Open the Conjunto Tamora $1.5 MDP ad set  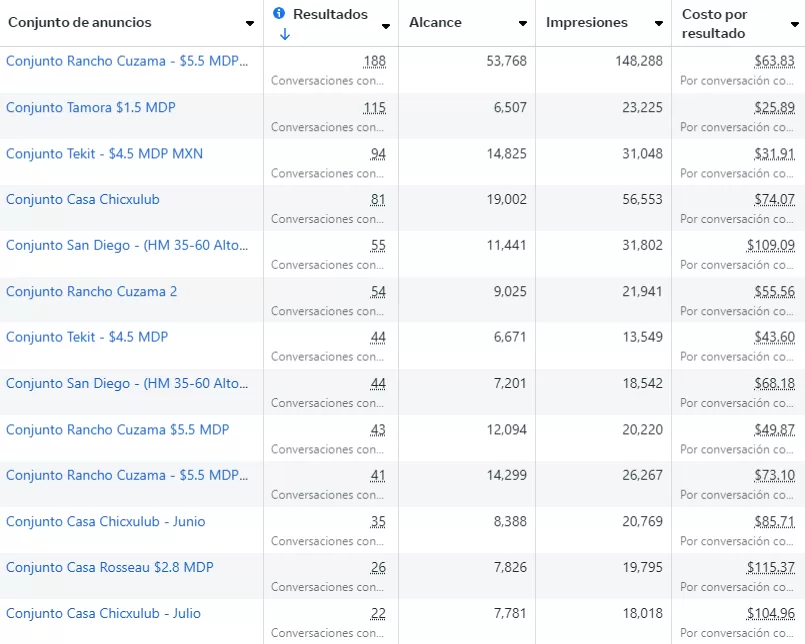pos(90,107)
